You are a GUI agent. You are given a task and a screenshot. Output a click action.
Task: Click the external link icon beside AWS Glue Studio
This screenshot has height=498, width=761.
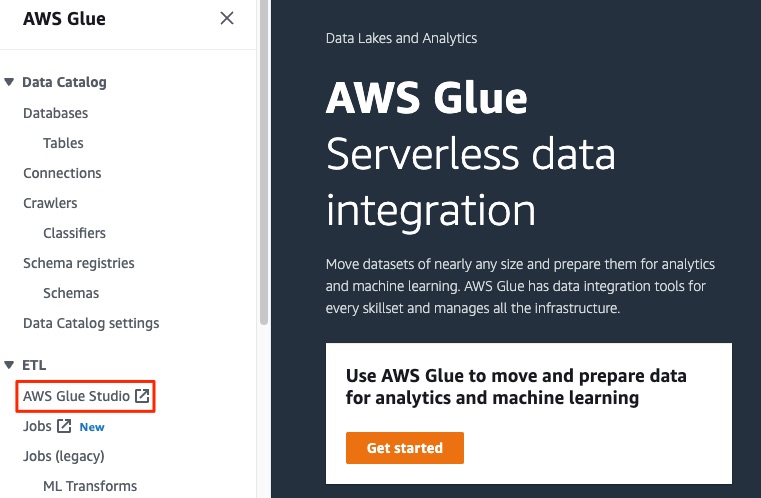(x=142, y=396)
